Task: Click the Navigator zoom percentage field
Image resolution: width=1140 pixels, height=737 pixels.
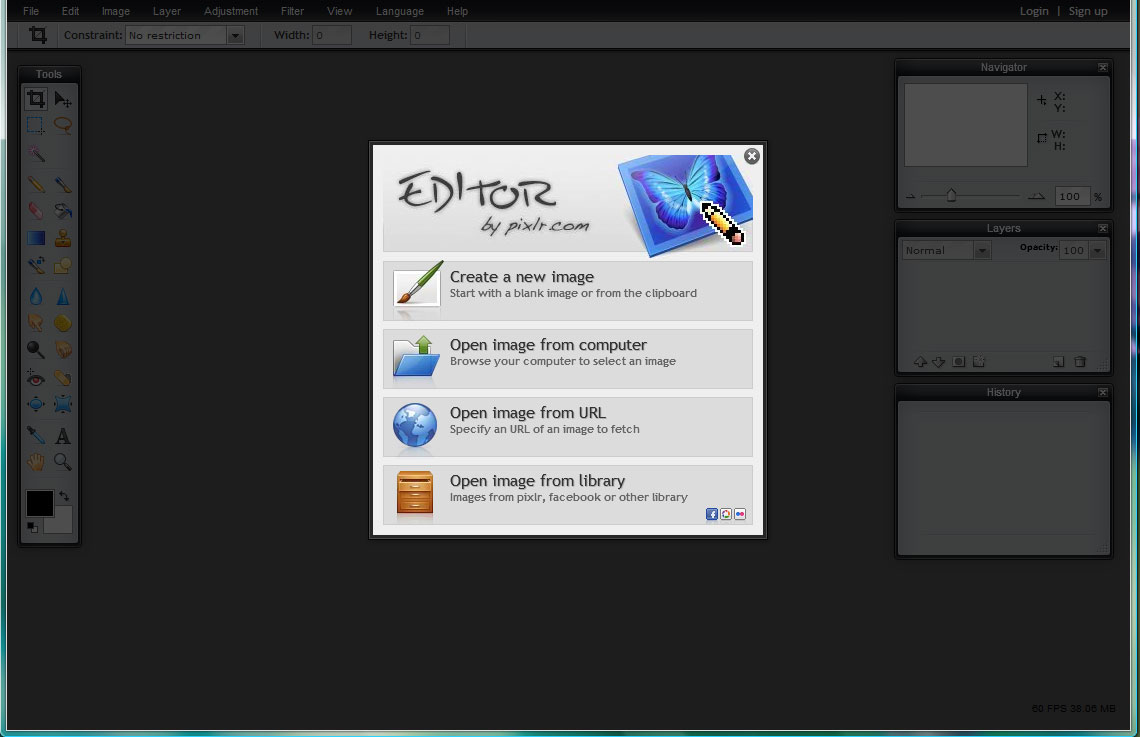Action: [x=1072, y=196]
